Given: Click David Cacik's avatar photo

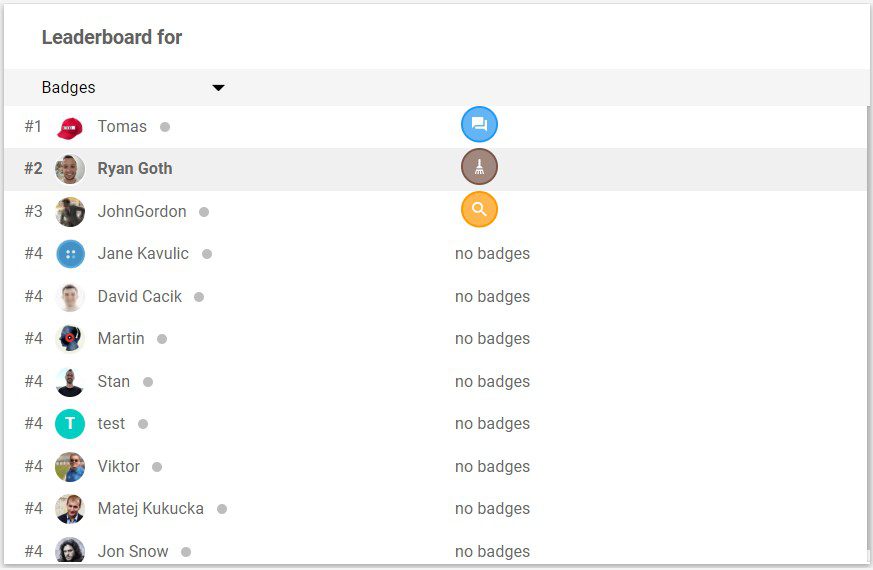Looking at the screenshot, I should point(70,297).
